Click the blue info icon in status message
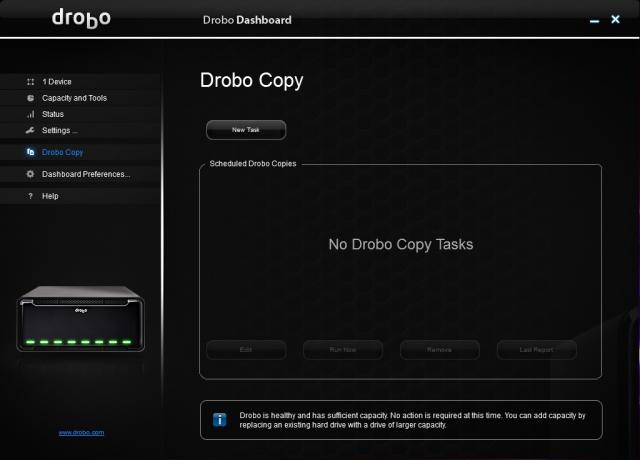640x460 pixels. coord(220,420)
